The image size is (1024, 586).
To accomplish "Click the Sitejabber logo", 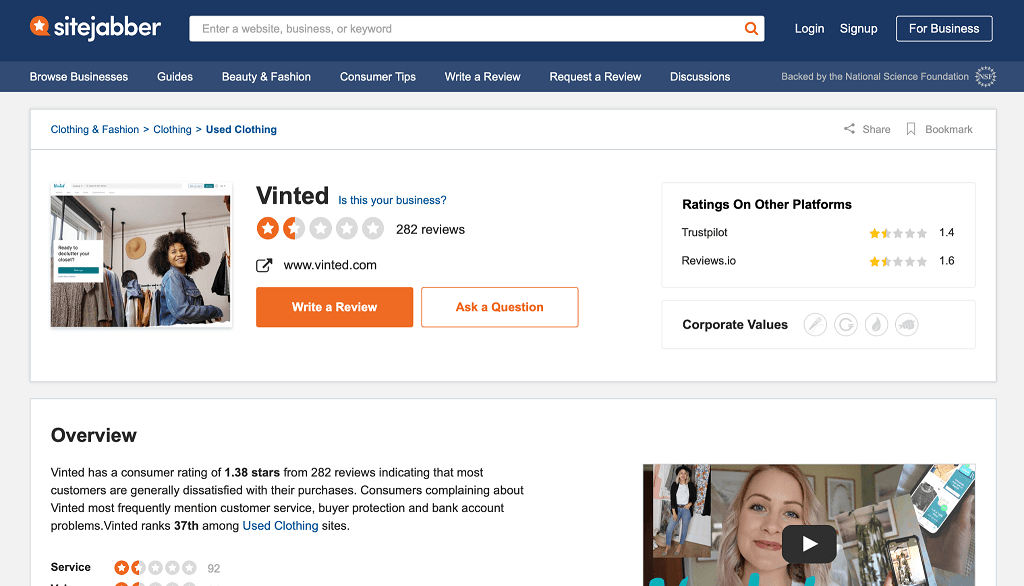I will pyautogui.click(x=95, y=27).
